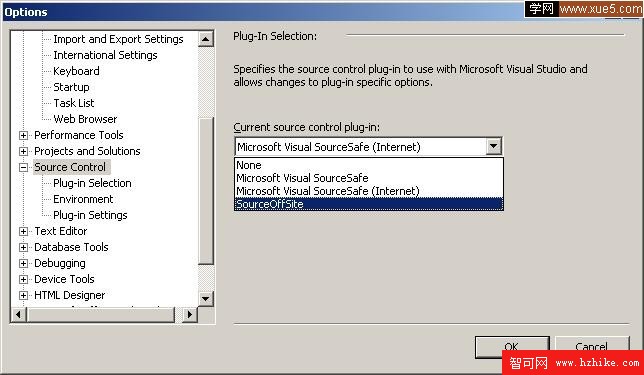Expand the Database Tools node
This screenshot has height=375, width=644.
pyautogui.click(x=23, y=247)
